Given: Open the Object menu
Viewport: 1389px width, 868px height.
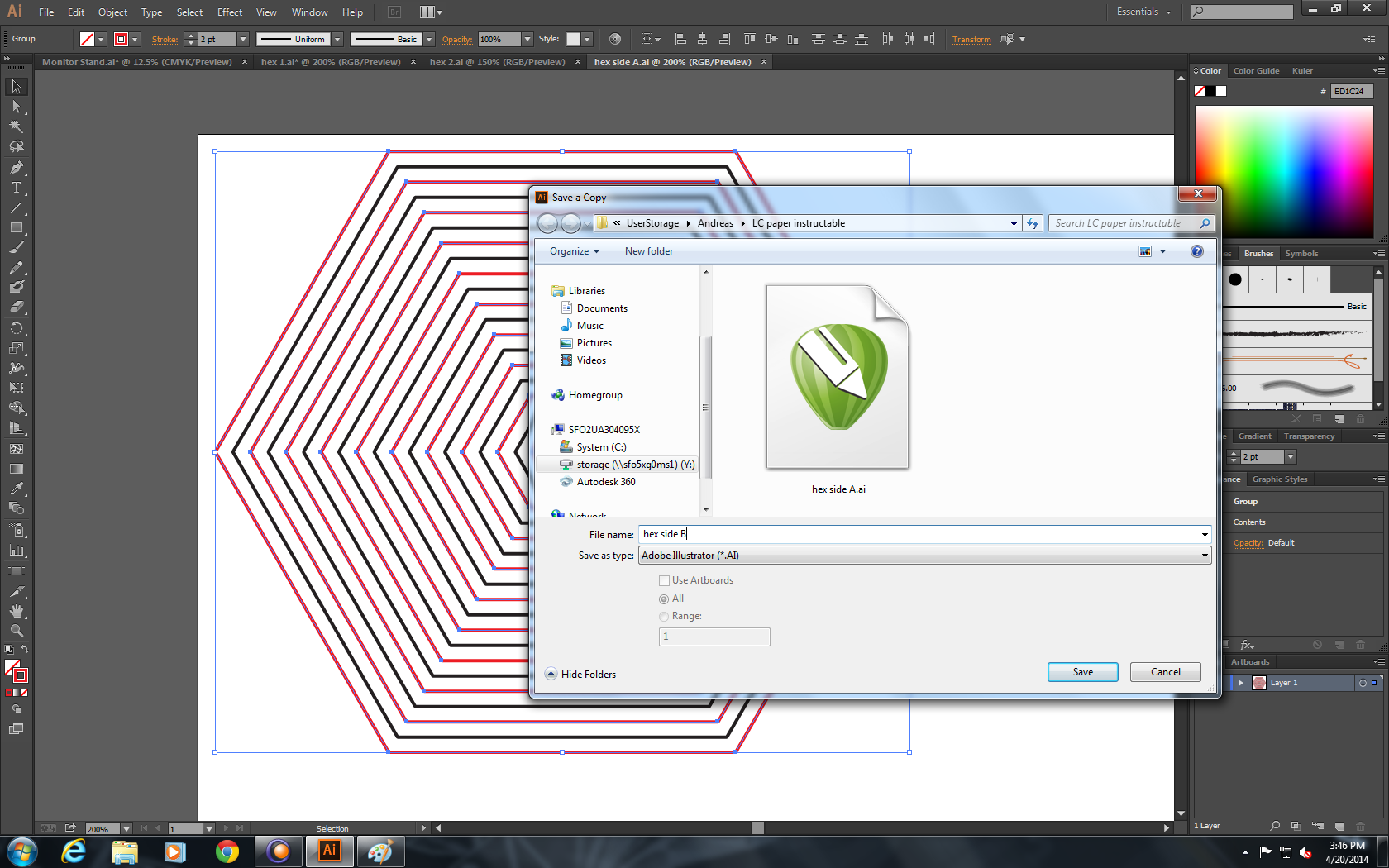Looking at the screenshot, I should pyautogui.click(x=112, y=12).
